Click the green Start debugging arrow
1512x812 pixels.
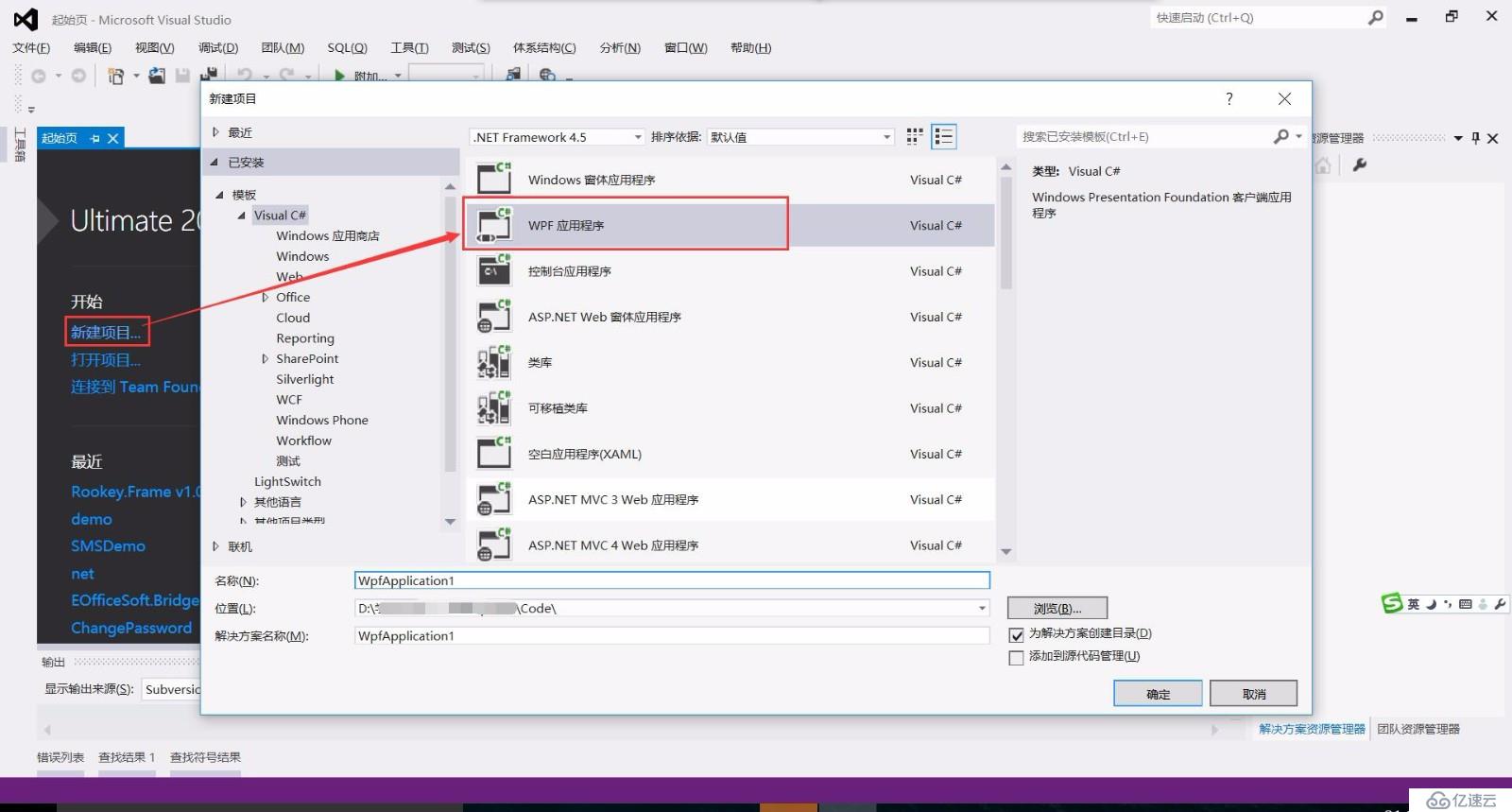339,76
